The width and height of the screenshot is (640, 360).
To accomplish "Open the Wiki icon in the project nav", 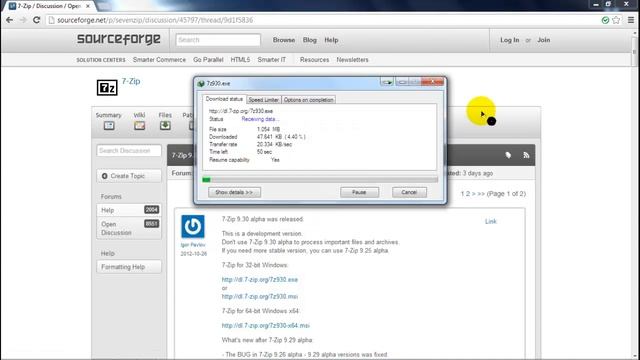I will click(139, 126).
